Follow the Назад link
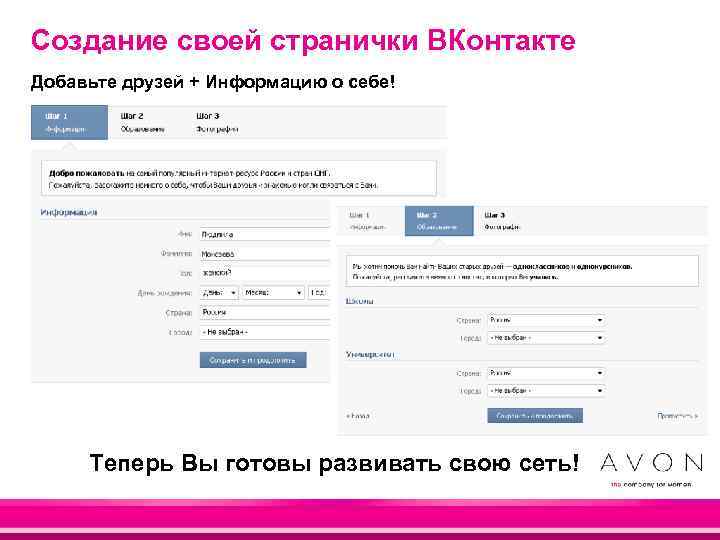Screen dimensions: 720x540 tap(358, 416)
